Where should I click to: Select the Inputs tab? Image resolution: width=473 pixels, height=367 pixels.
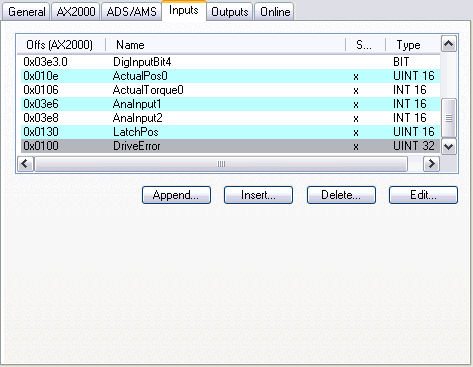point(184,10)
